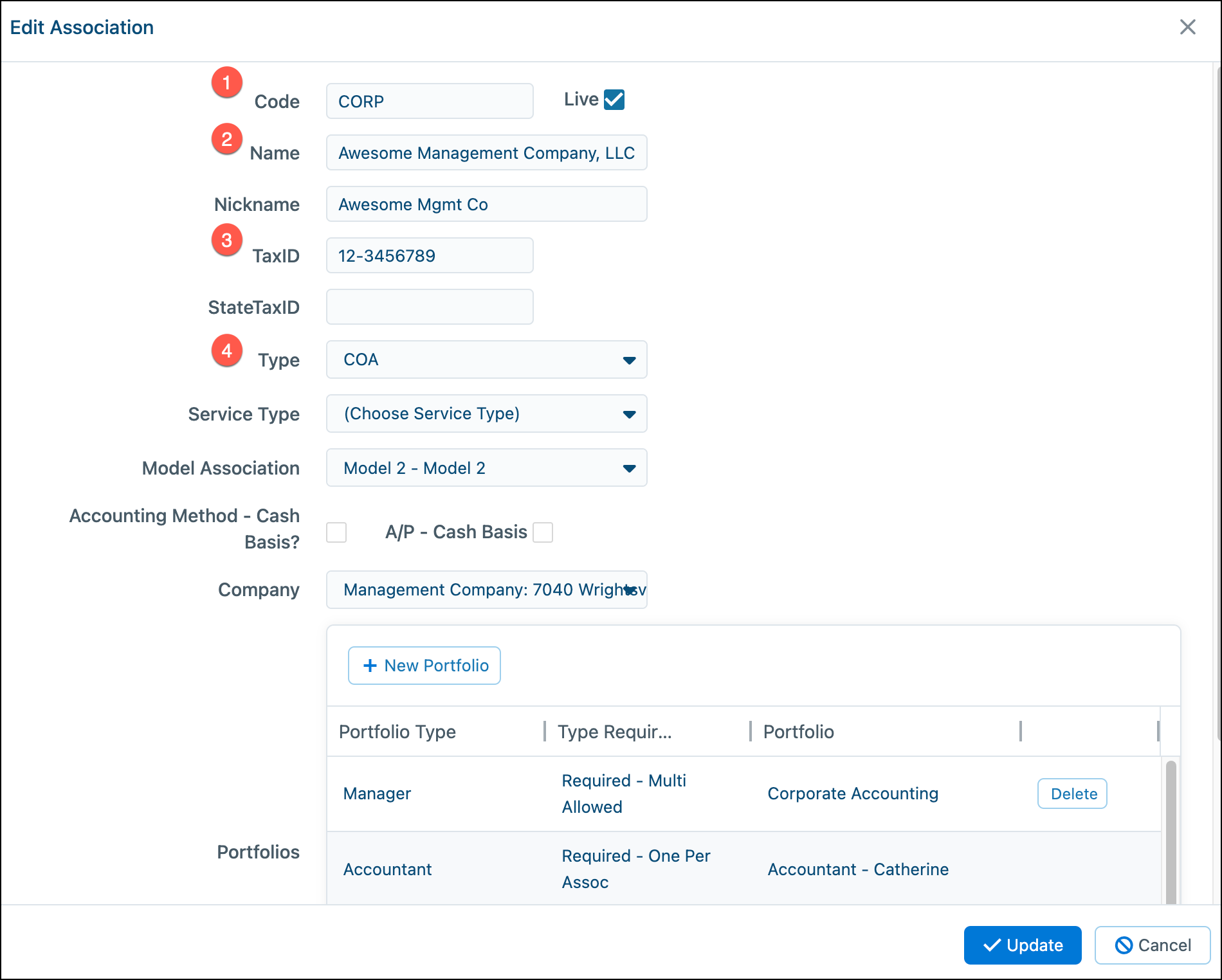Click Accountant - Catherine portfolio cell
This screenshot has height=980, width=1222.
click(x=858, y=869)
